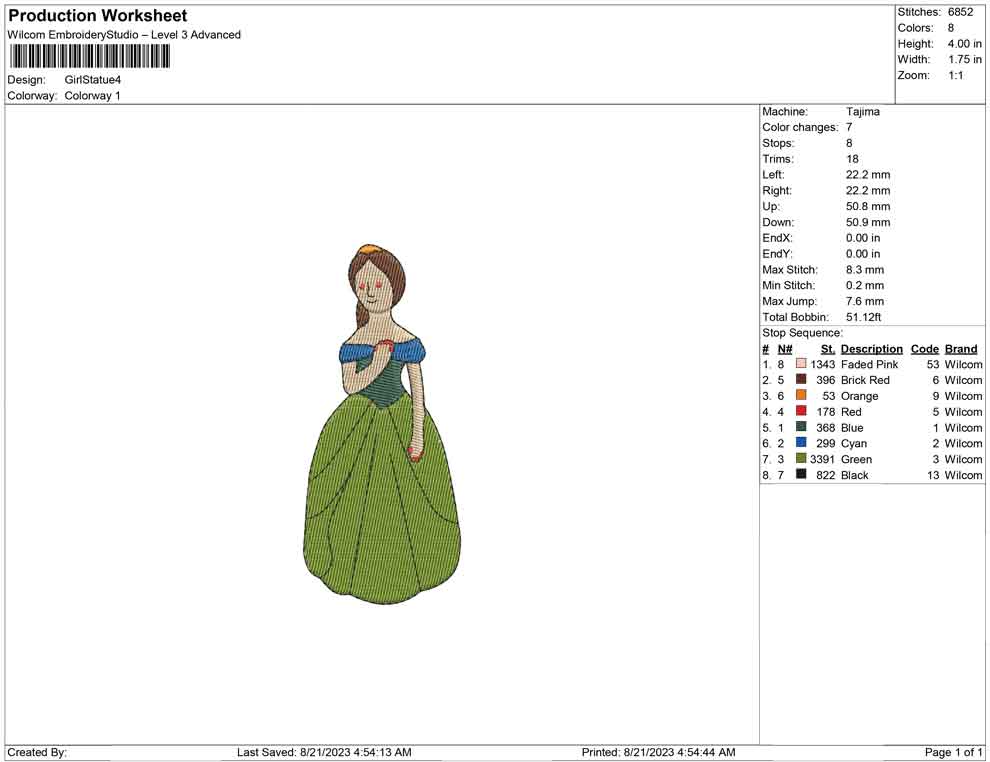990x762 pixels.
Task: Click the Production Worksheet title
Action: click(98, 16)
